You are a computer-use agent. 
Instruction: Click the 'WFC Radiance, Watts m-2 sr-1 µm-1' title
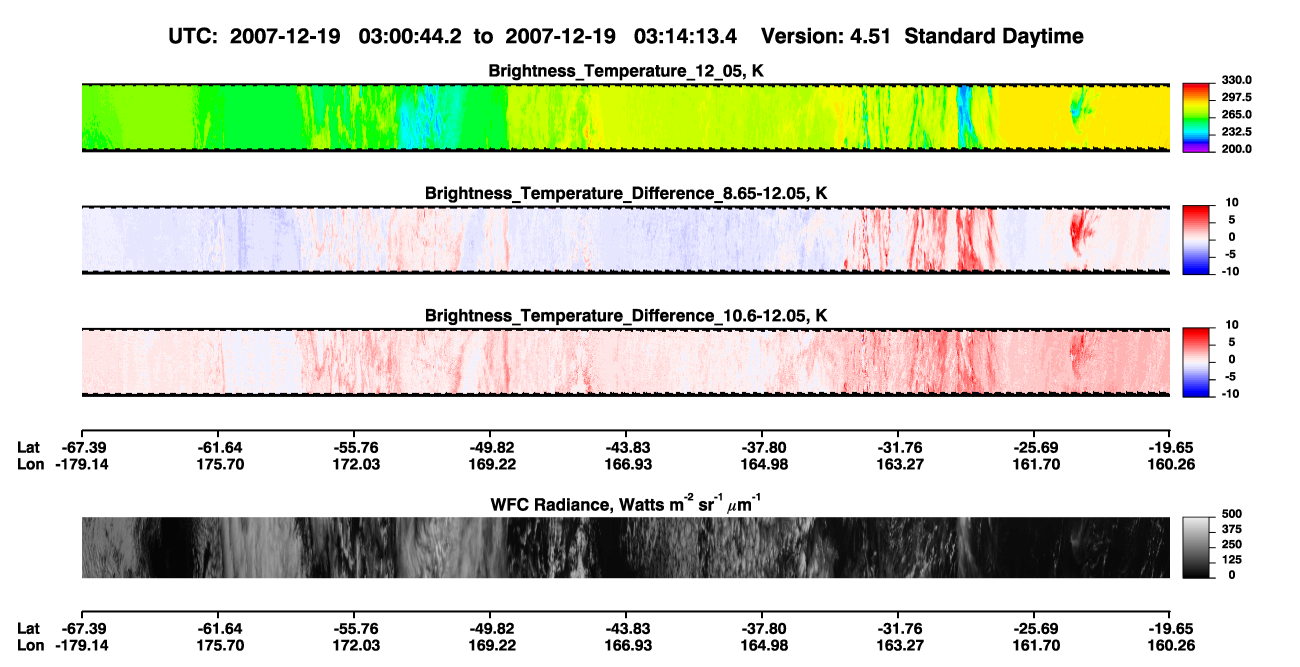click(626, 504)
